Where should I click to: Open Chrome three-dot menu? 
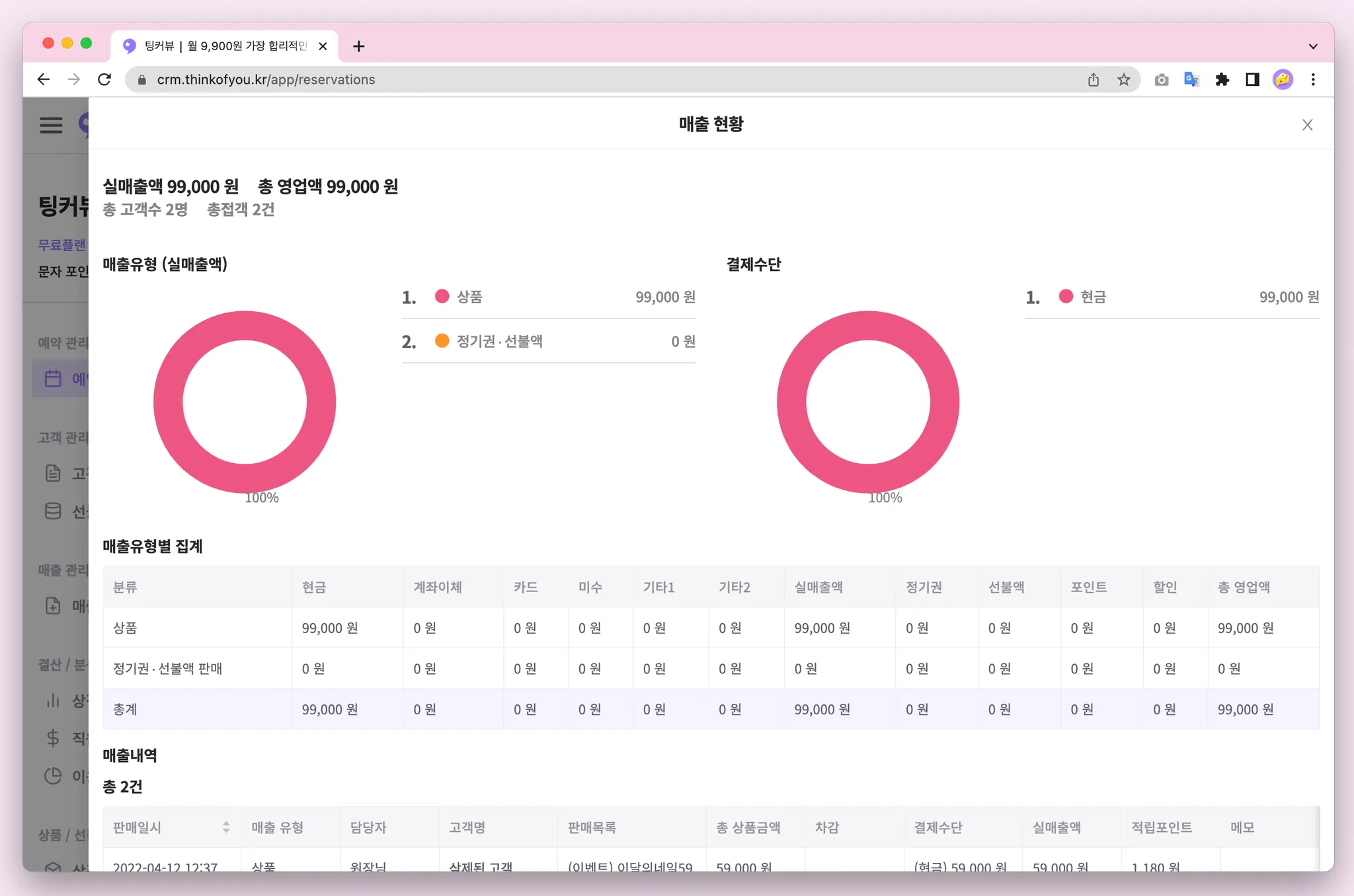pyautogui.click(x=1313, y=79)
